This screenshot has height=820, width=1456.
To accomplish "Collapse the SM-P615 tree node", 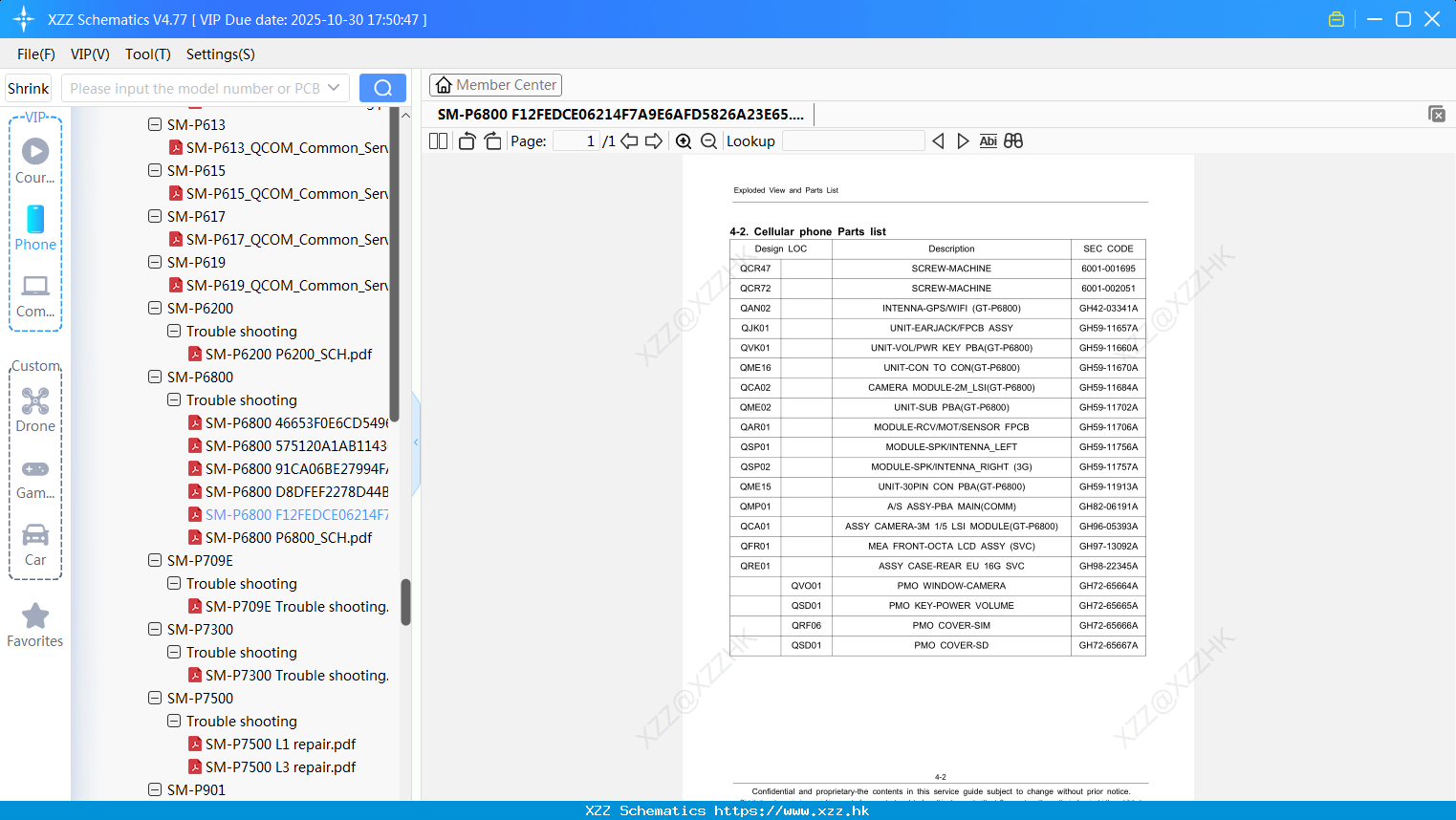I will (155, 170).
